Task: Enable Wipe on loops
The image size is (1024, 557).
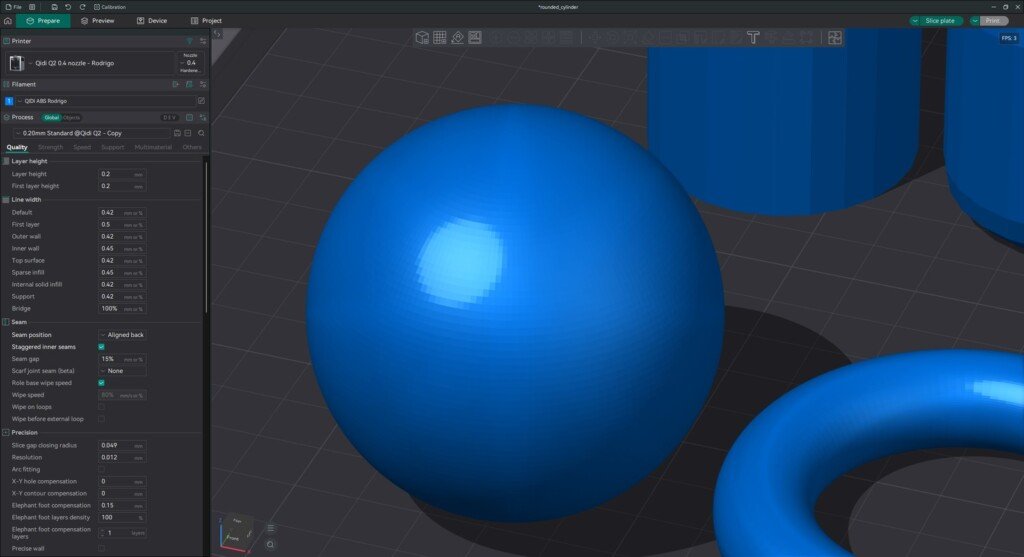Action: 101,407
